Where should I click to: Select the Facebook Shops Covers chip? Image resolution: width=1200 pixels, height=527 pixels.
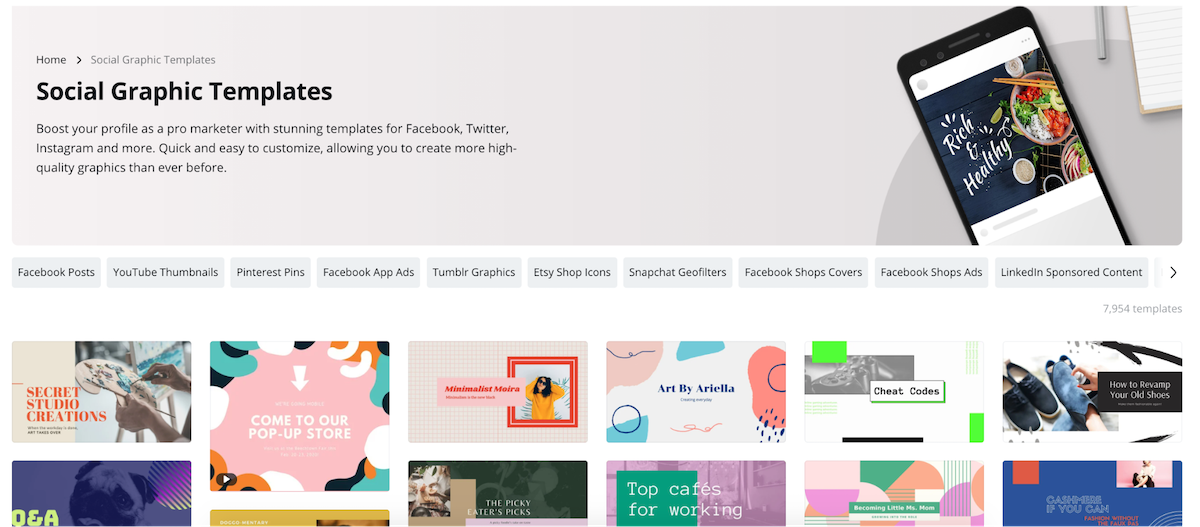(x=804, y=272)
